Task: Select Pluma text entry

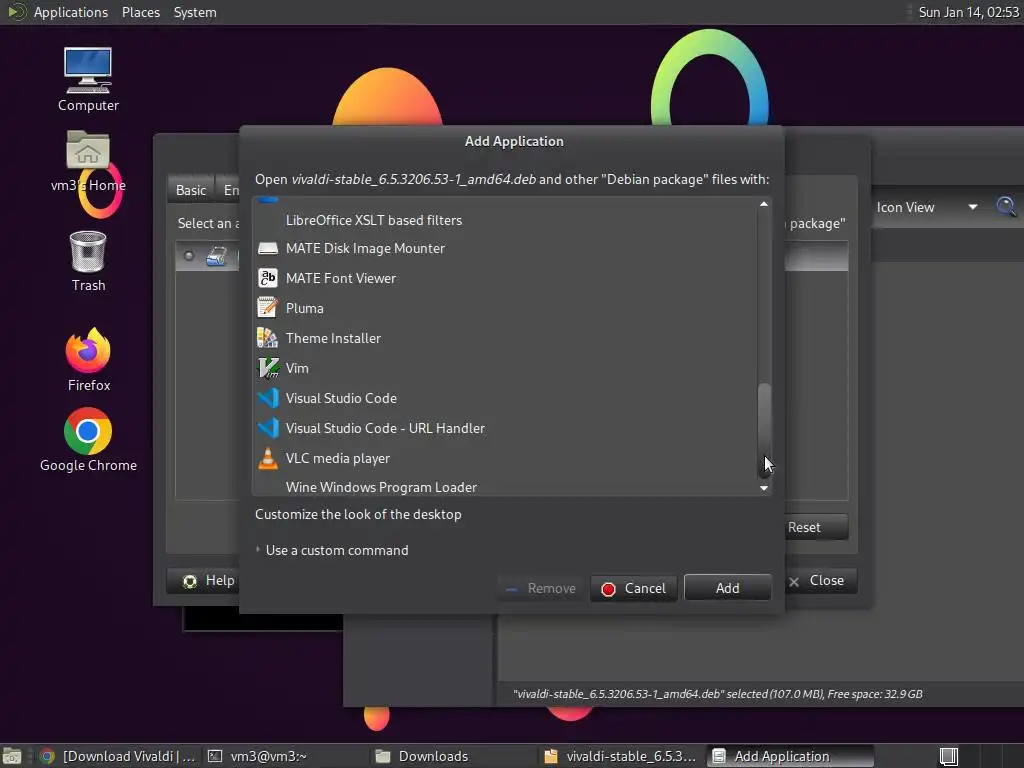Action: pyautogui.click(x=304, y=308)
